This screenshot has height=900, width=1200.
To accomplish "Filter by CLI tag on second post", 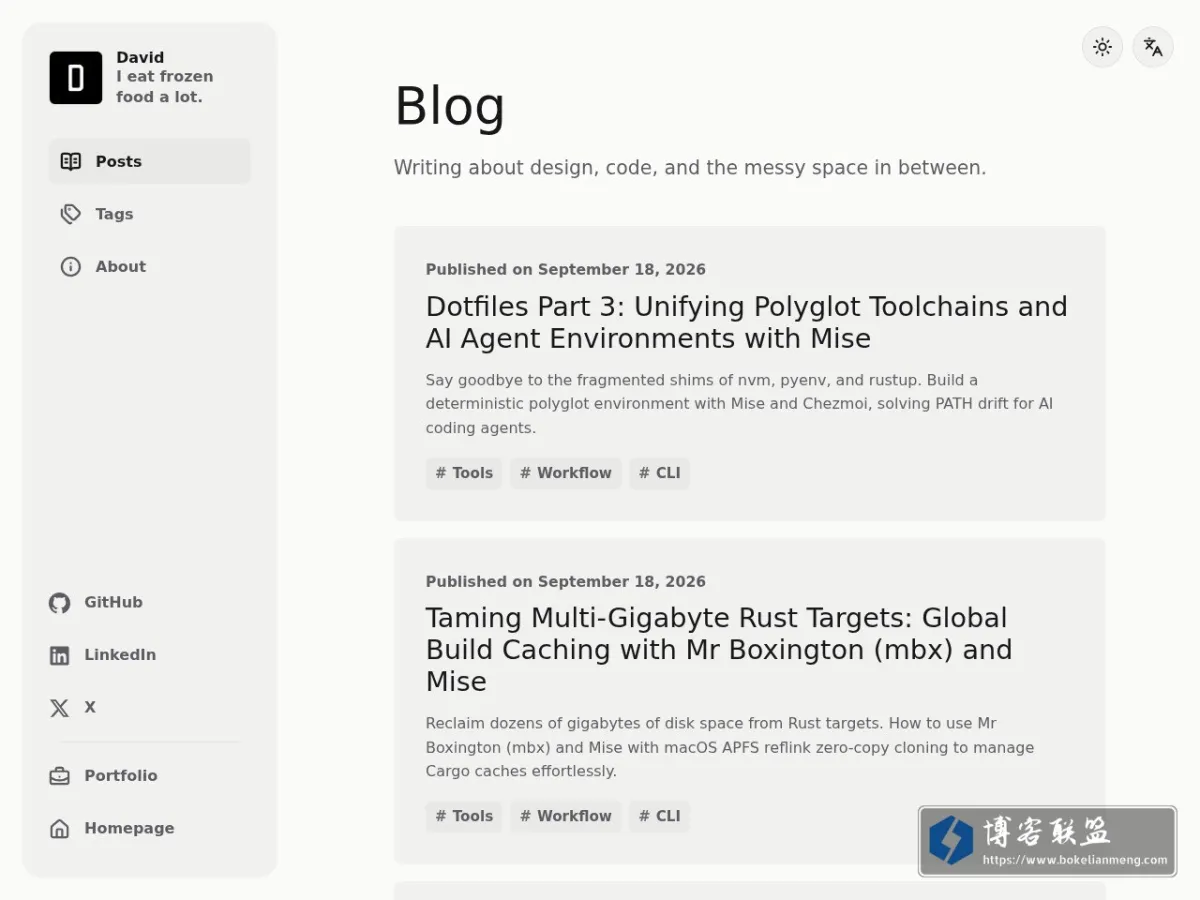I will (660, 816).
